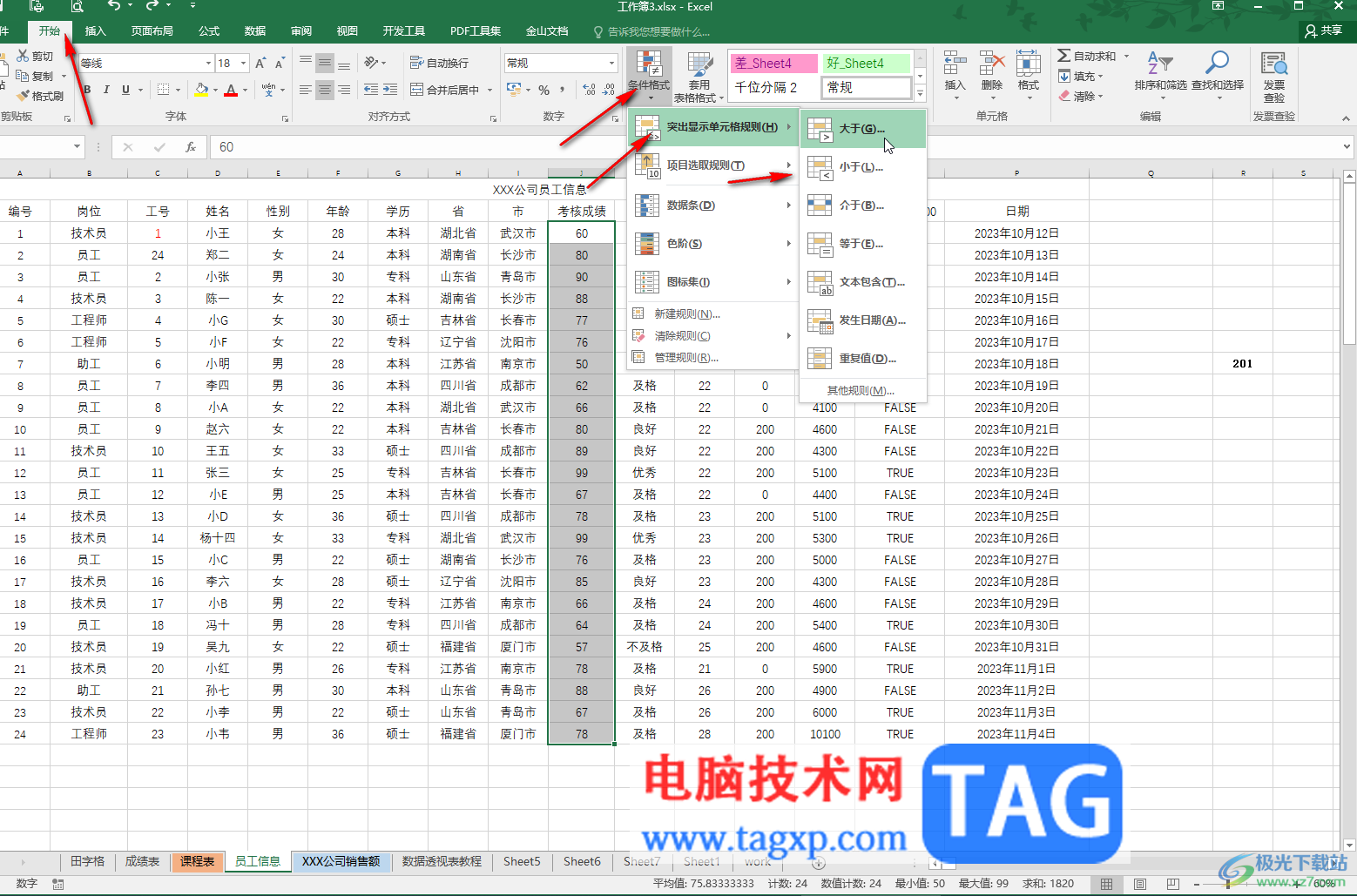This screenshot has width=1357, height=896.
Task: Apply the 好_Sheet4 cell style
Action: point(867,64)
